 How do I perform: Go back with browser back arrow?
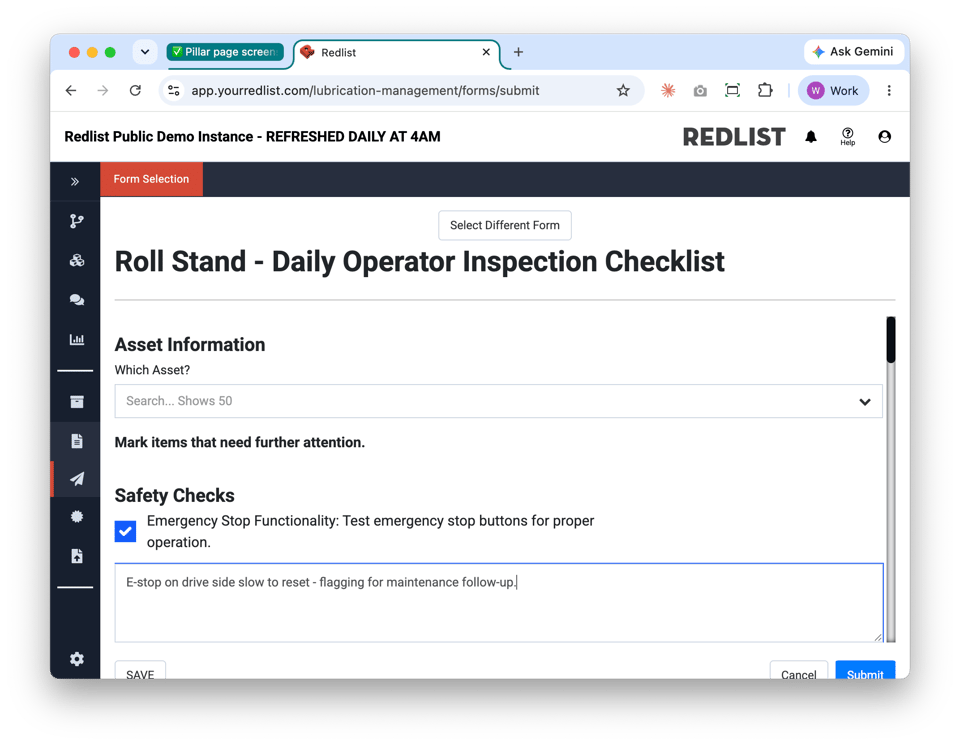point(71,91)
